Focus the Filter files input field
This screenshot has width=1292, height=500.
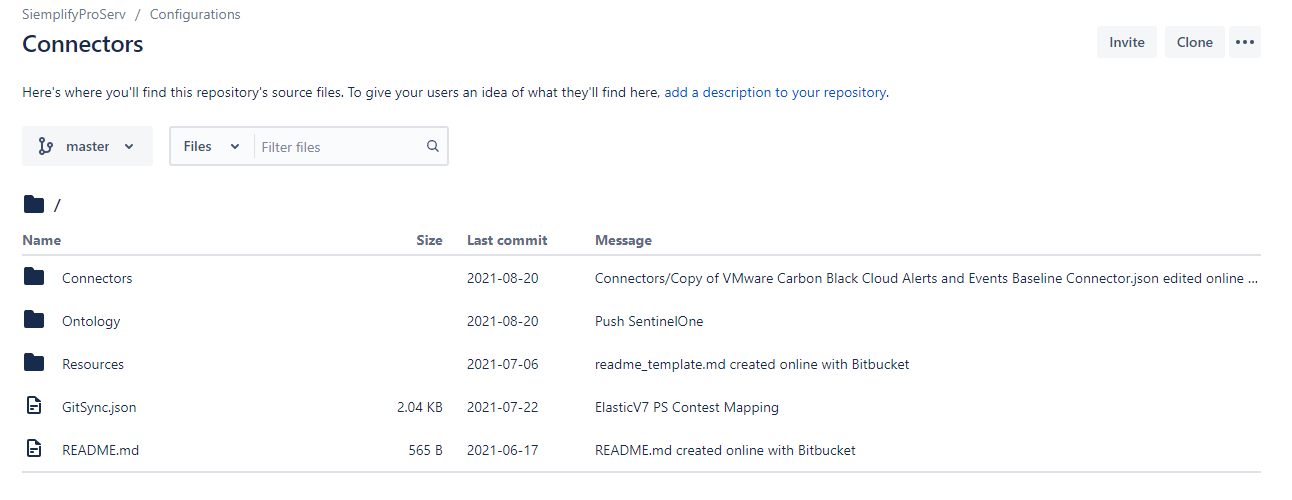click(x=338, y=146)
